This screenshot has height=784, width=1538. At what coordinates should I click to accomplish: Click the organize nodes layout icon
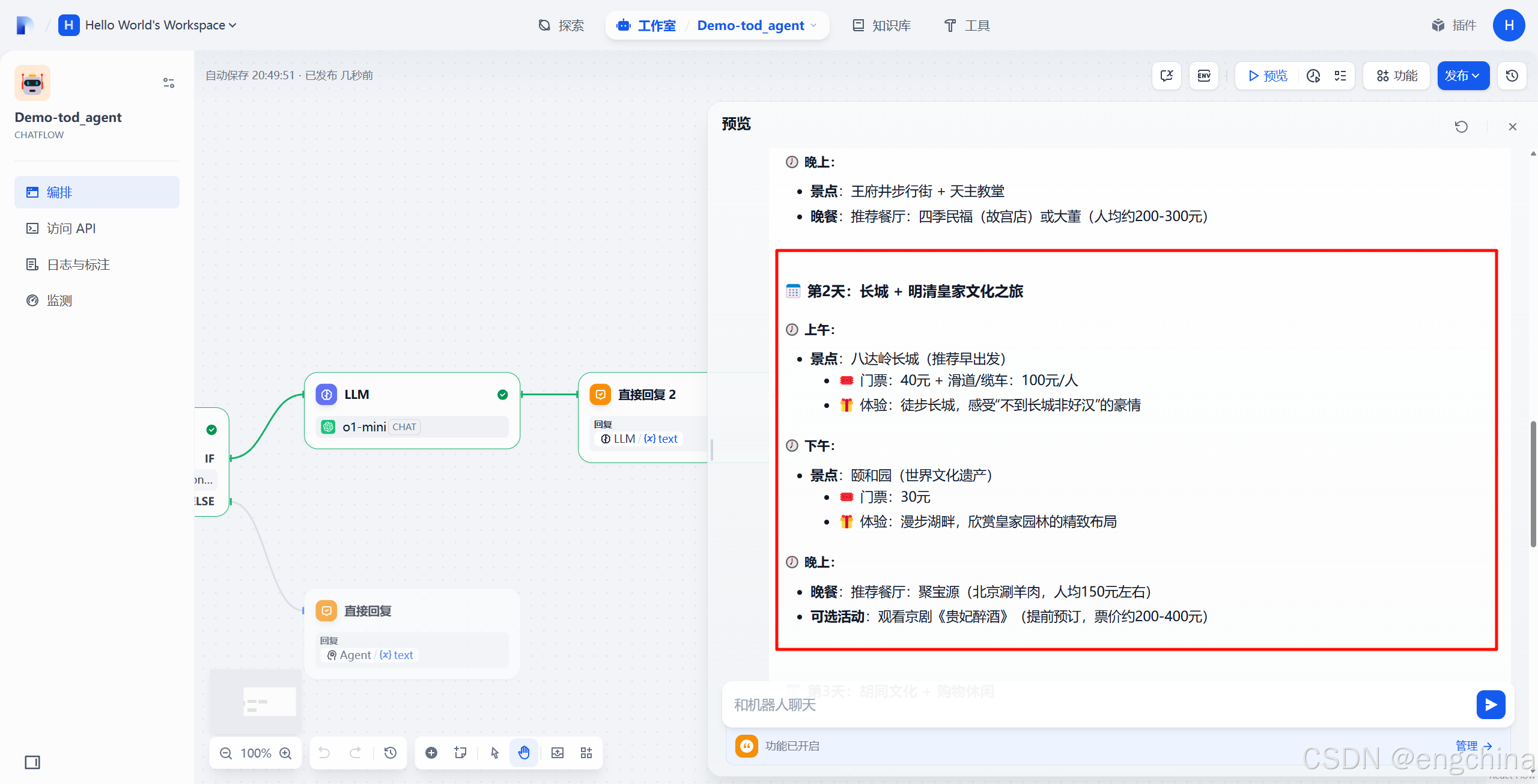[x=586, y=753]
